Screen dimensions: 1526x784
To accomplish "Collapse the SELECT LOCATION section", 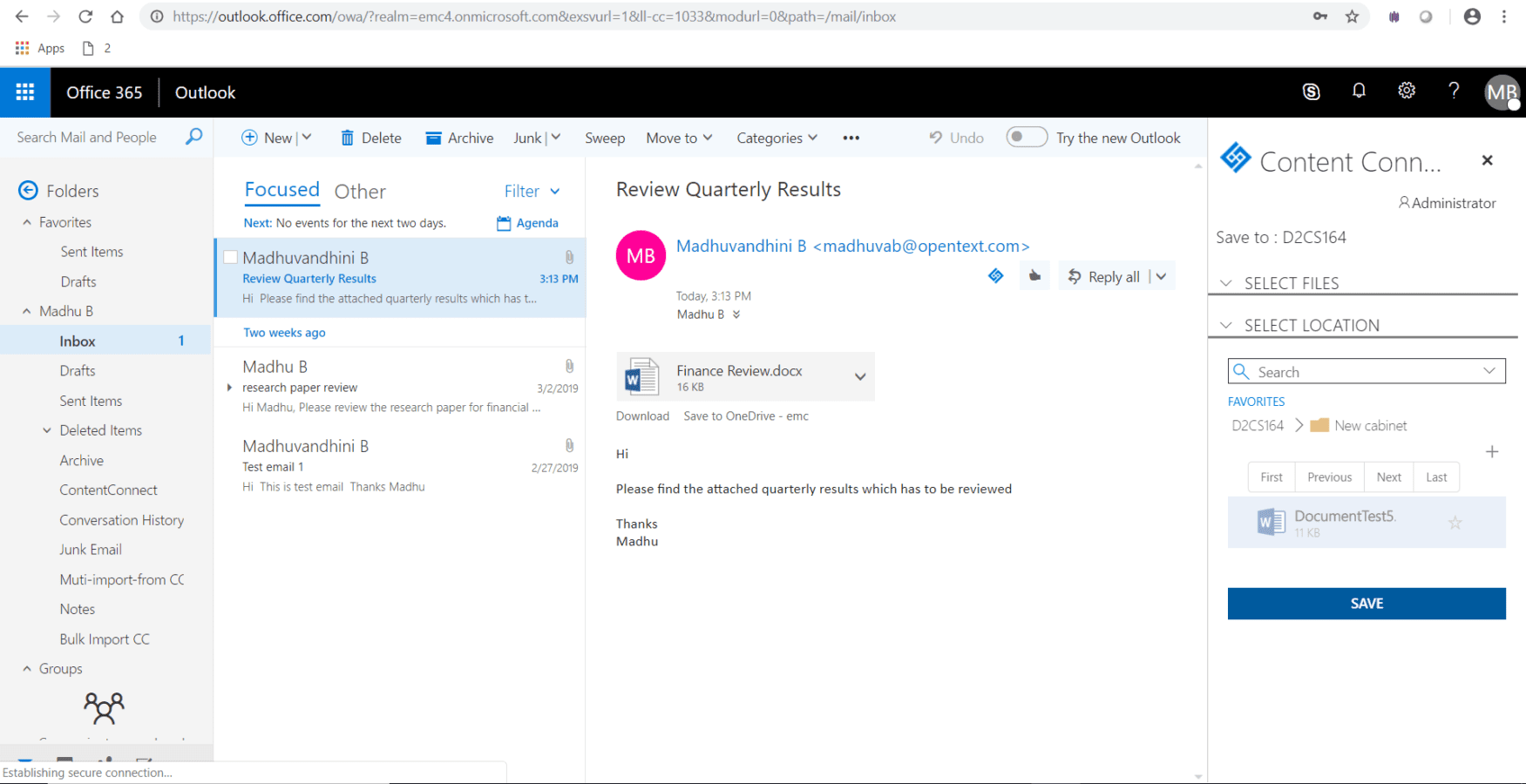I will click(1227, 324).
